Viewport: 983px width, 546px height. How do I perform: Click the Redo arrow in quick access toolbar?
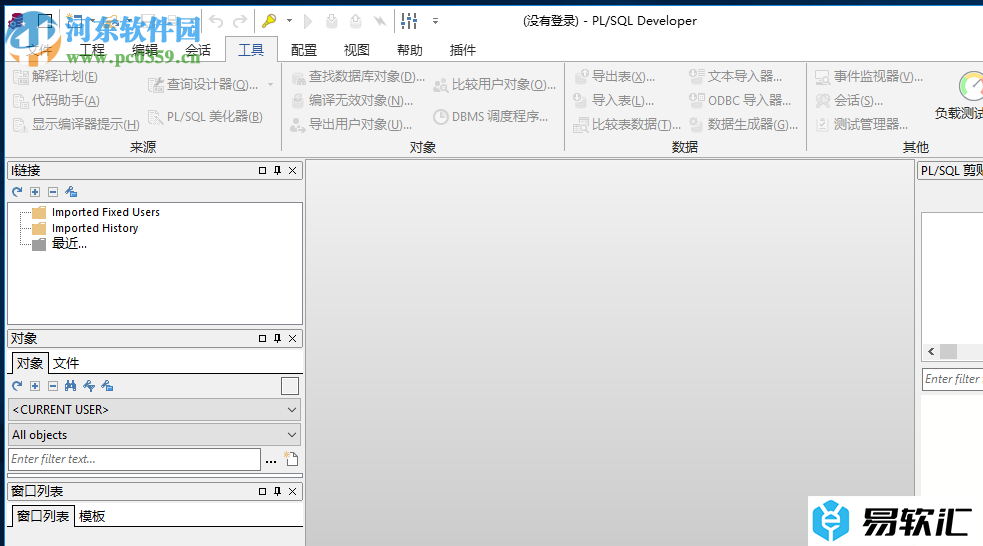[x=240, y=21]
